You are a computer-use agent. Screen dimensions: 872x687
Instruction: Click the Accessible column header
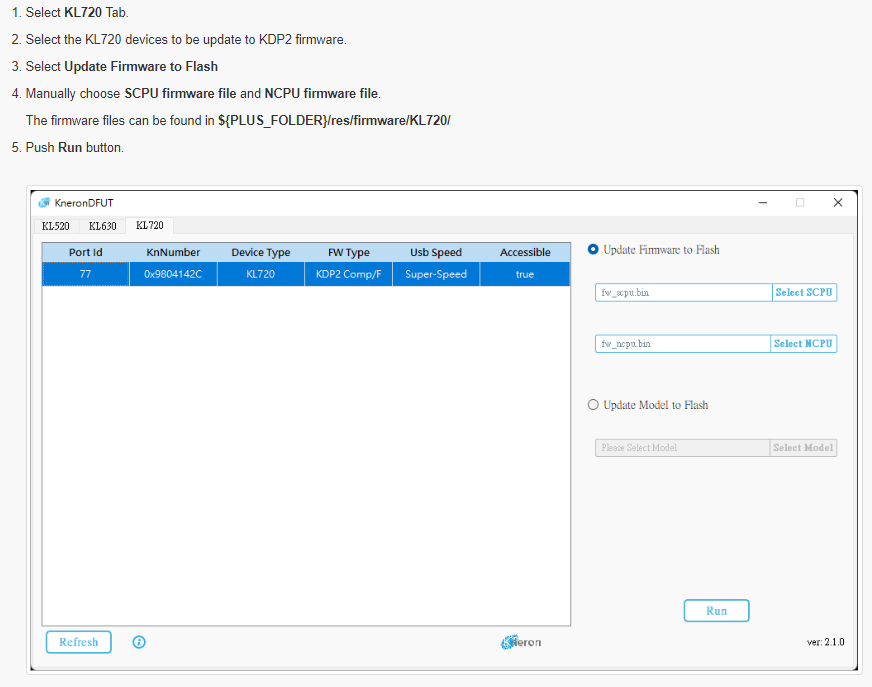click(x=525, y=252)
